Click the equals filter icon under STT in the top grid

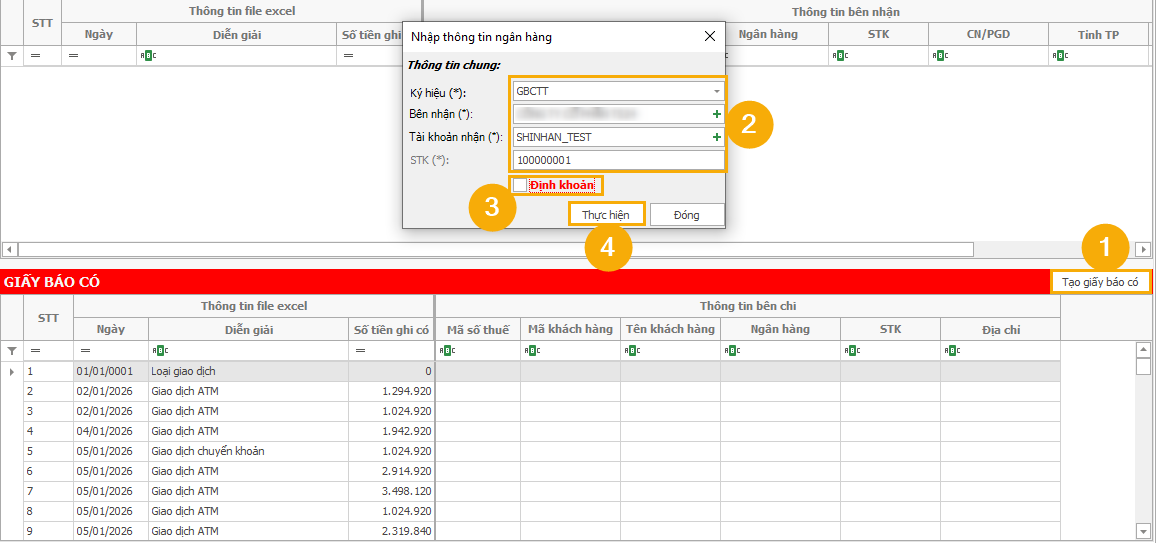tap(35, 55)
